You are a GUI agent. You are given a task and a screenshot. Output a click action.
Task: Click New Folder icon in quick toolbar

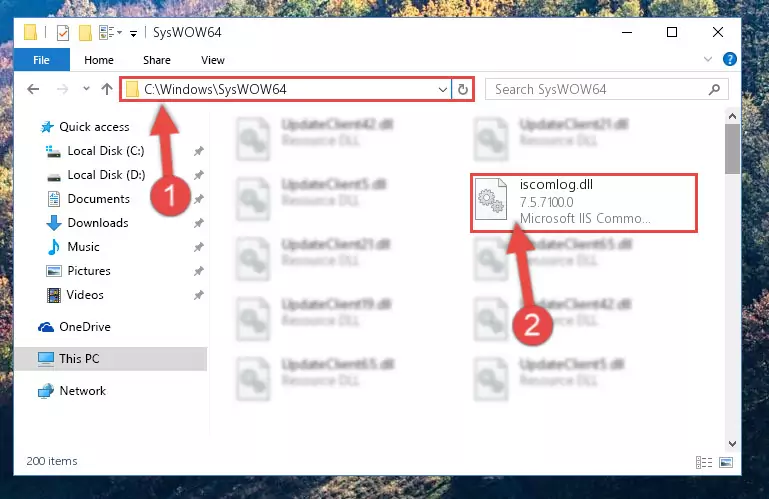(85, 33)
